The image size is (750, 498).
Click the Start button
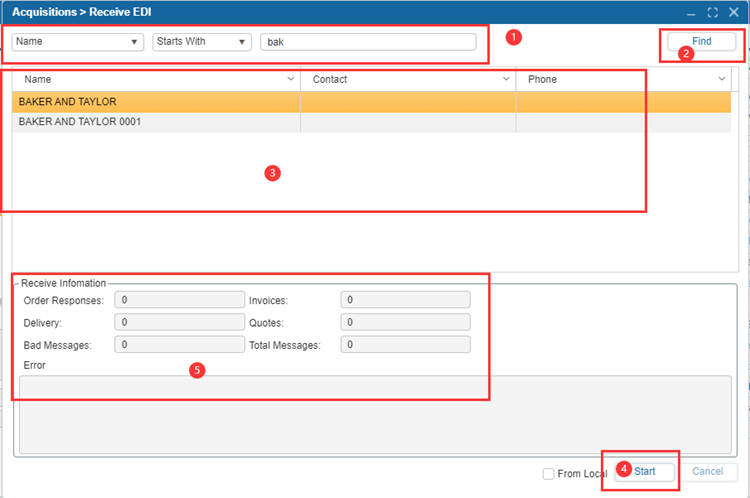[x=644, y=472]
